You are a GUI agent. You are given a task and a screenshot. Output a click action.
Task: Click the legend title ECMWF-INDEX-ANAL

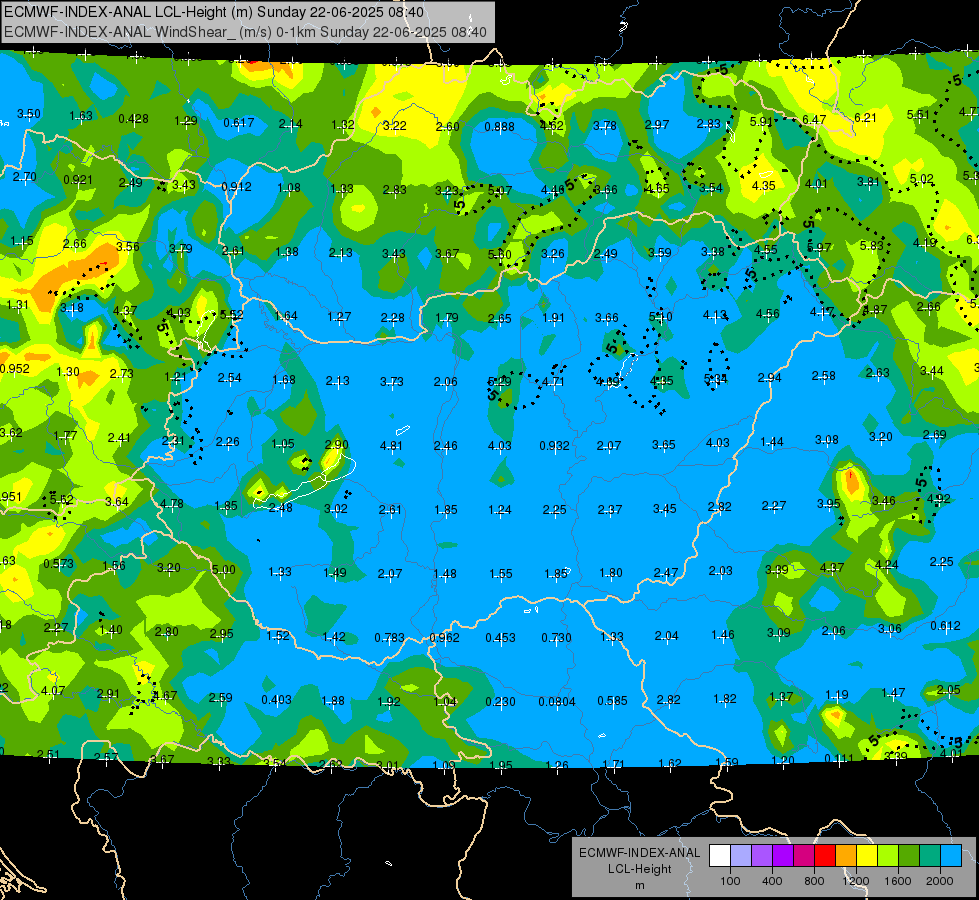640,853
